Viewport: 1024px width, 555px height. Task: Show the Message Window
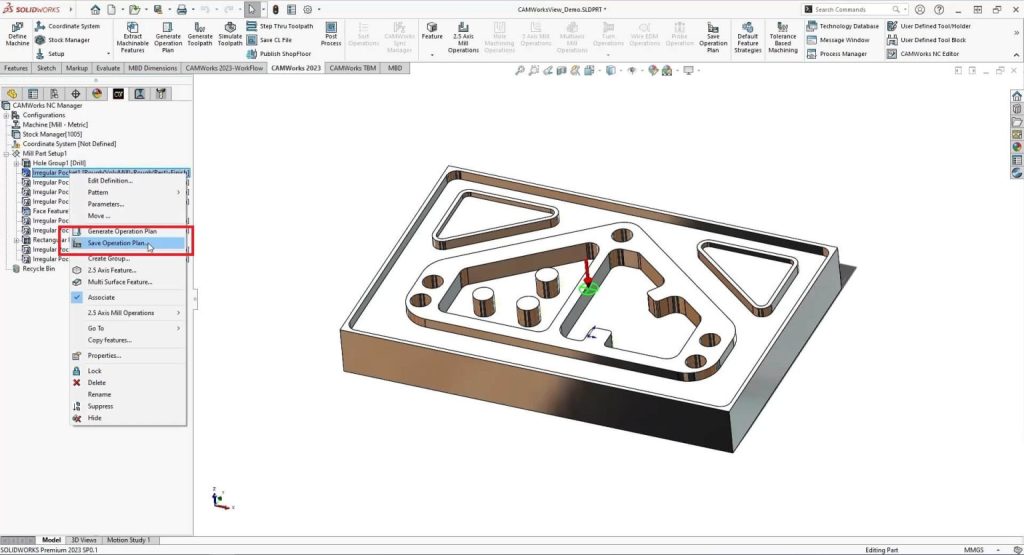click(x=838, y=40)
